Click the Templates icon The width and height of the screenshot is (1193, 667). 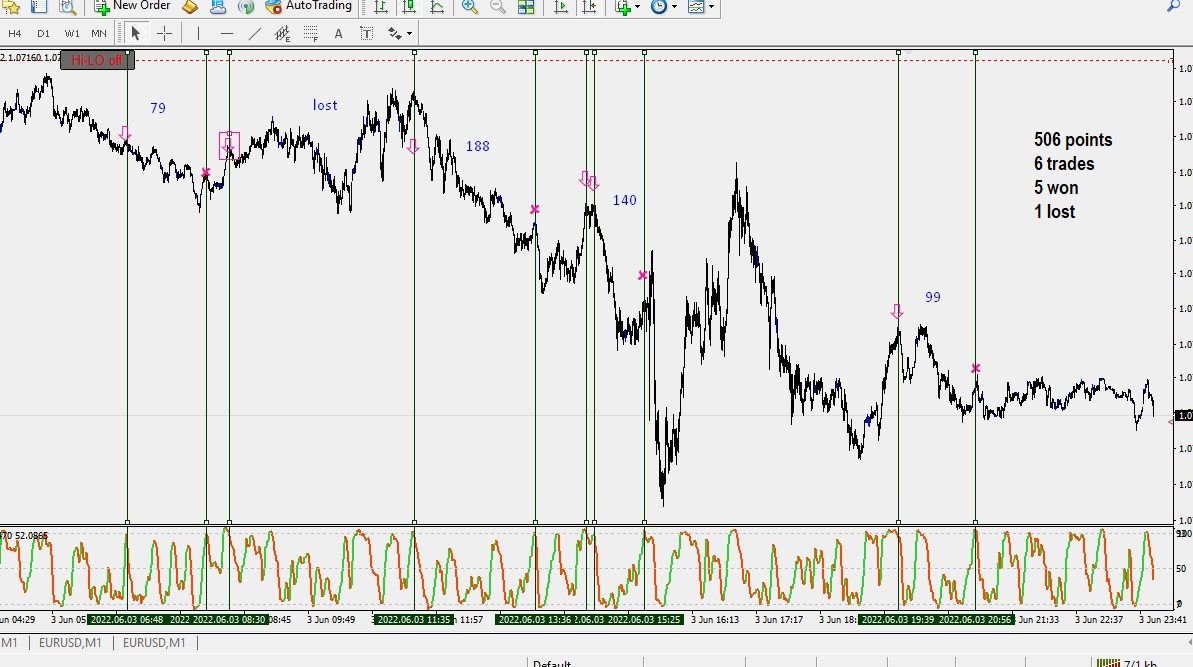click(695, 7)
